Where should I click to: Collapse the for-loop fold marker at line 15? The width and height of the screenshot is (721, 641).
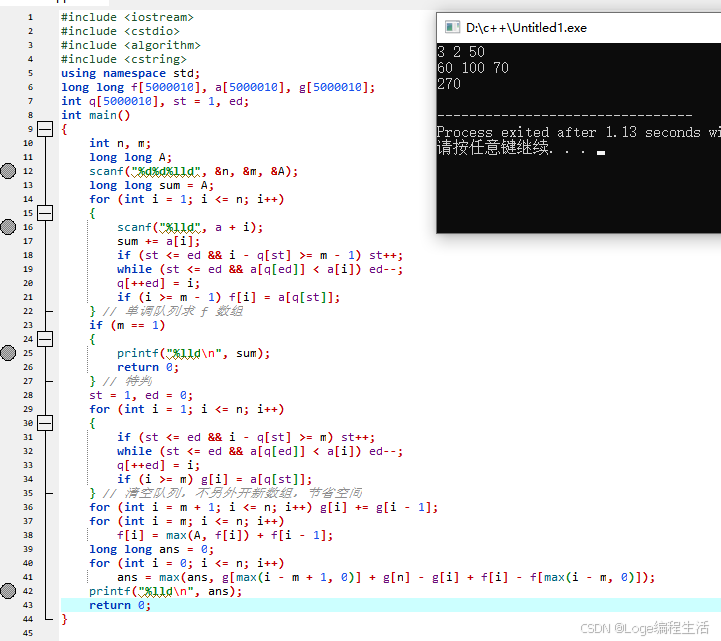(x=45, y=213)
